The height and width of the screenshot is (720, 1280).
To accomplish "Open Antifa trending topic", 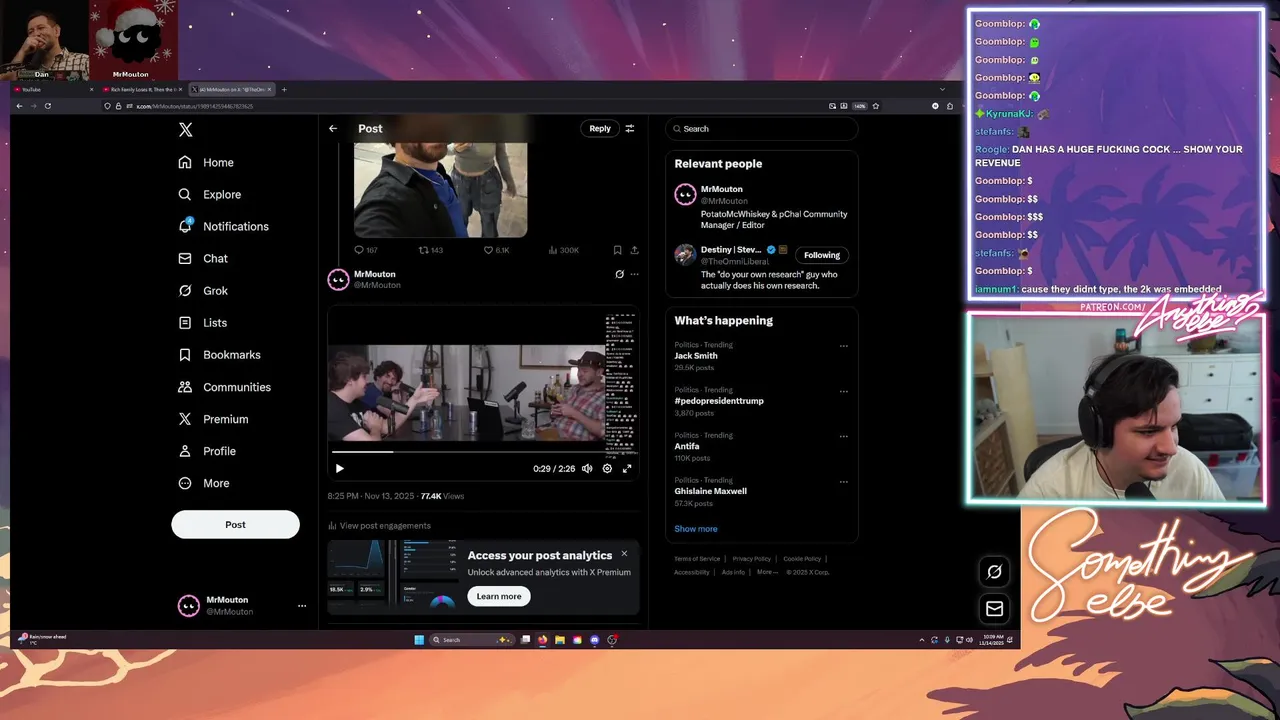I will click(687, 446).
